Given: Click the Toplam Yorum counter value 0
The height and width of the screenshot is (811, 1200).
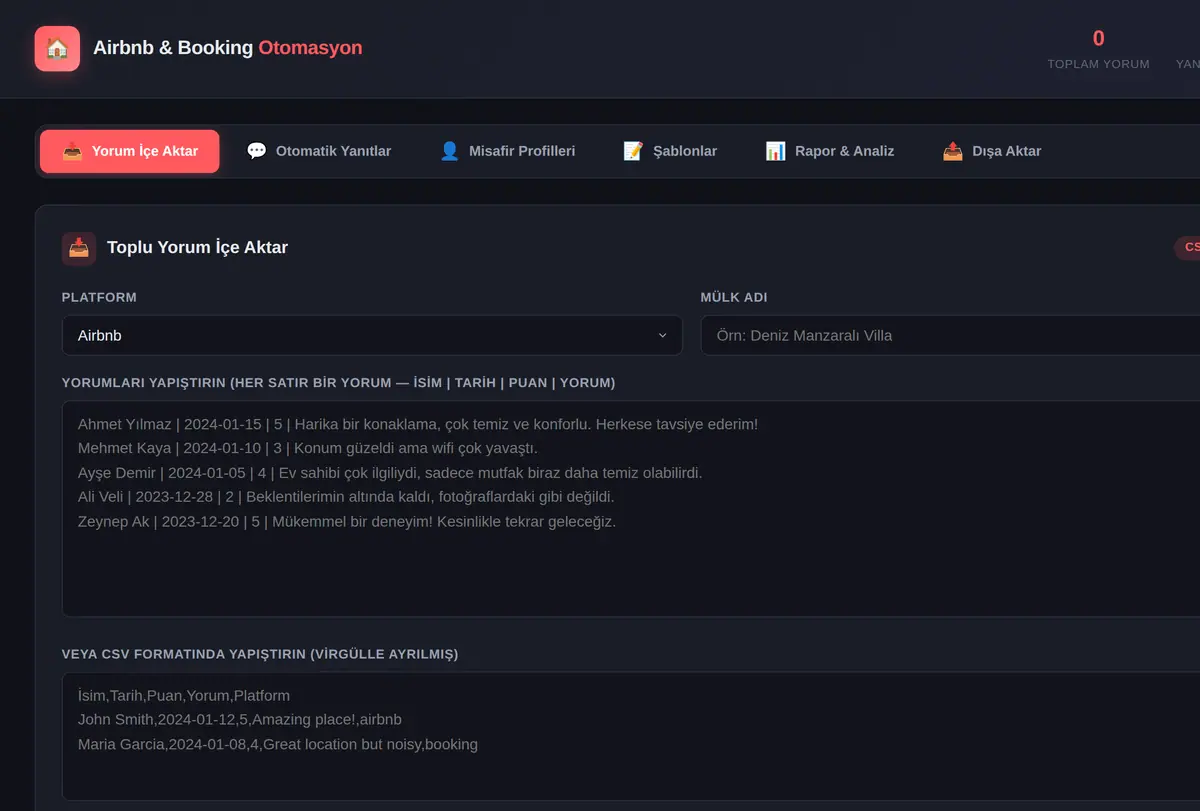Looking at the screenshot, I should point(1098,38).
